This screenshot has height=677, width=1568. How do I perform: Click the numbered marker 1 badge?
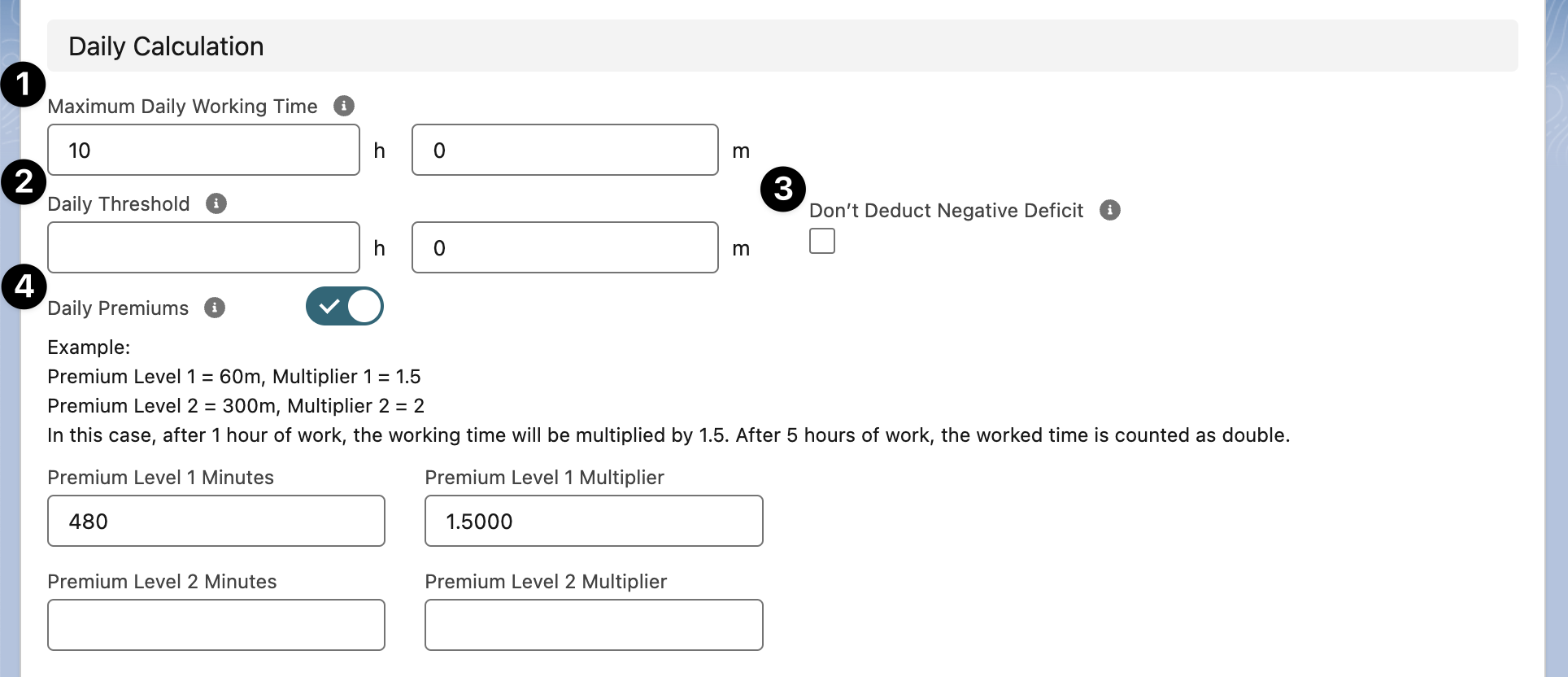coord(24,85)
